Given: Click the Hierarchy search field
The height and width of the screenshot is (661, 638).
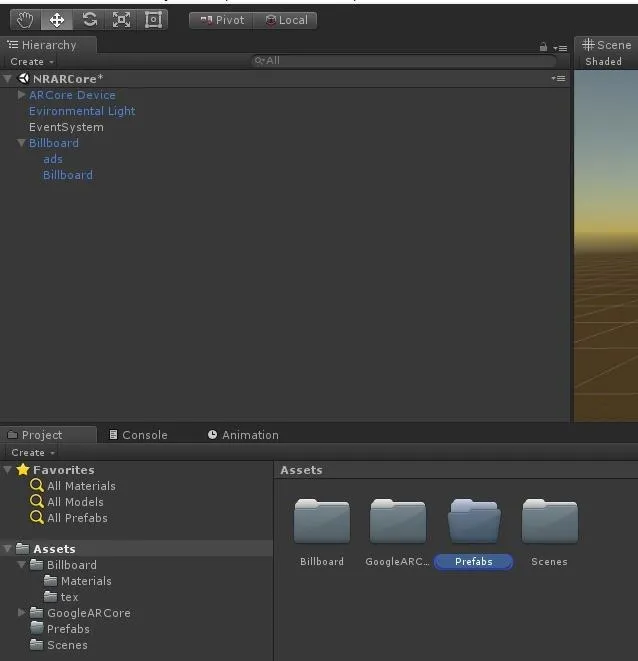Looking at the screenshot, I should [x=404, y=61].
